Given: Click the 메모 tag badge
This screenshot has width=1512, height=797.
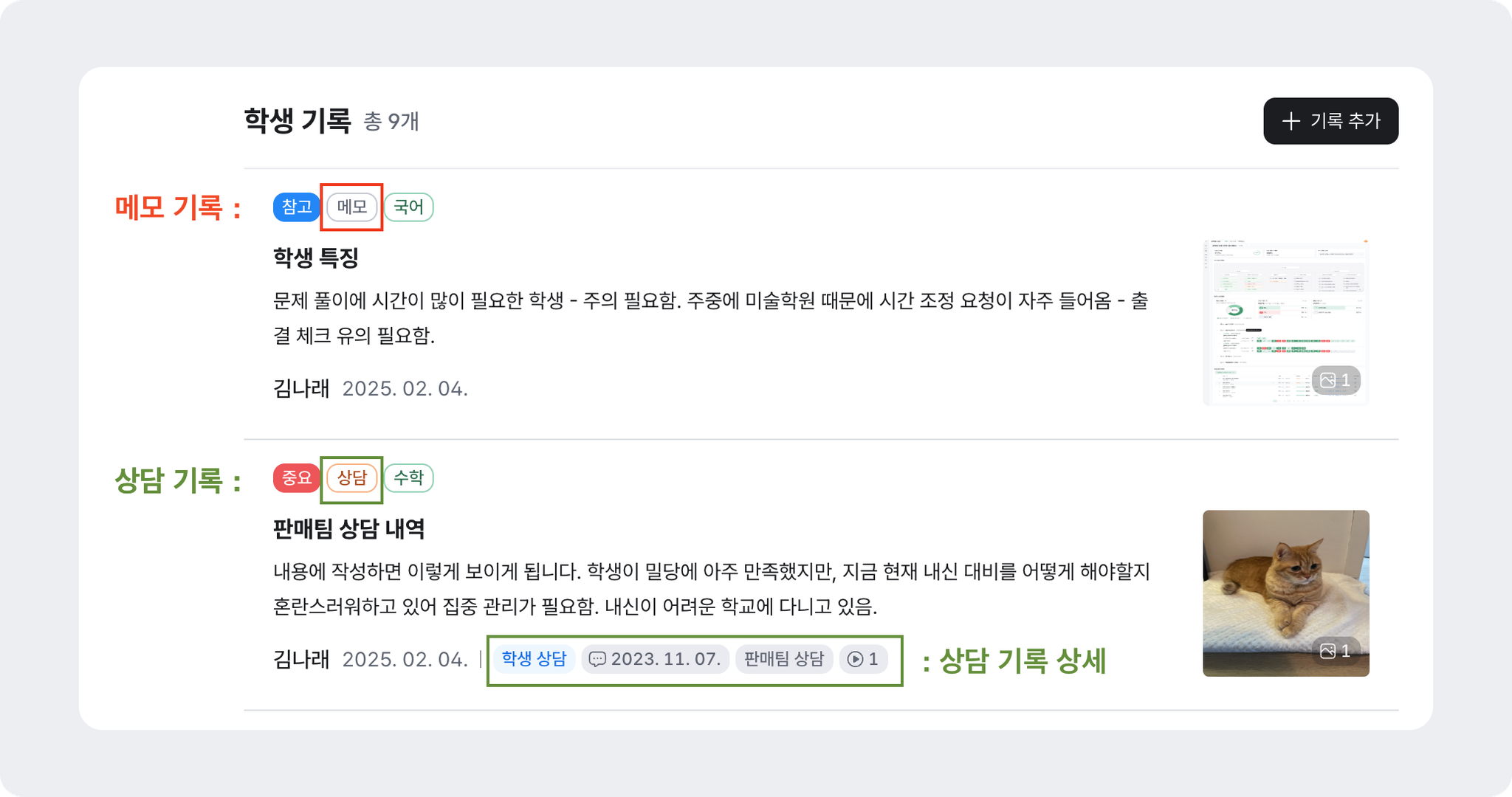Looking at the screenshot, I should click(352, 207).
